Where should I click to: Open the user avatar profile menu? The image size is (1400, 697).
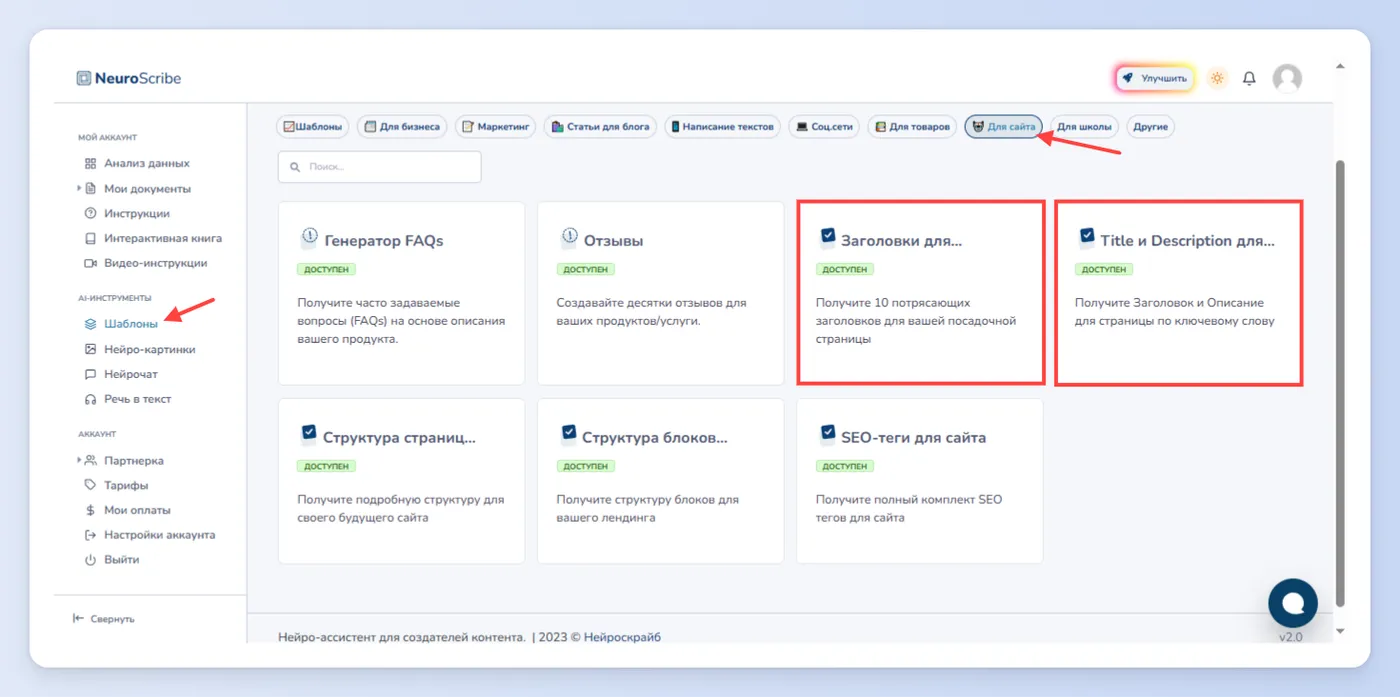pyautogui.click(x=1287, y=78)
